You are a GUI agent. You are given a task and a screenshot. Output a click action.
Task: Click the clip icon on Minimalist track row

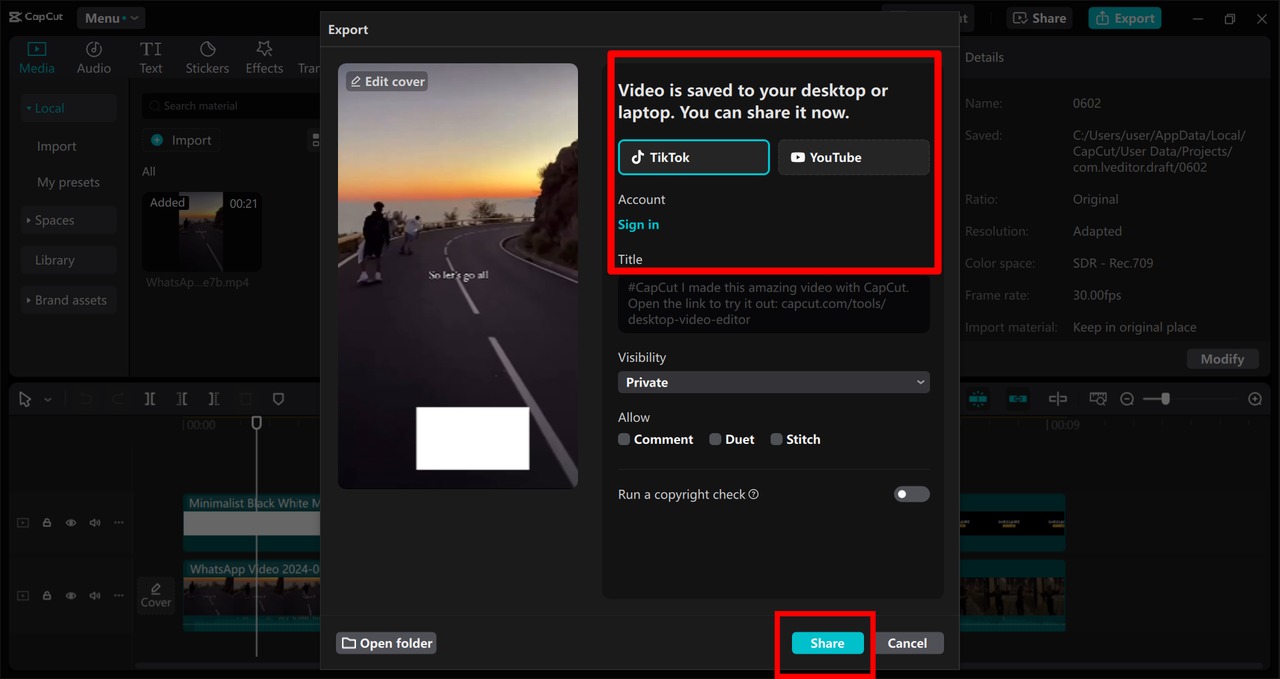point(23,523)
